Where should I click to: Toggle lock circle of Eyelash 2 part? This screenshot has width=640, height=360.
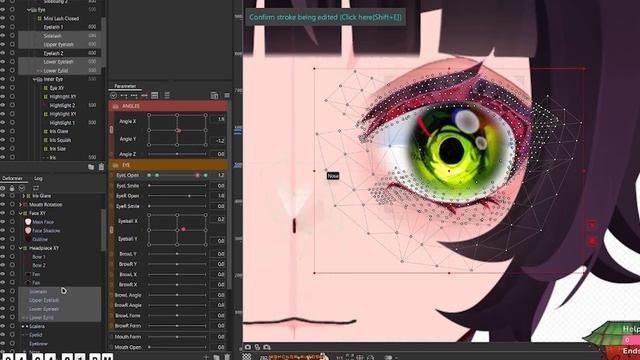coord(12,53)
